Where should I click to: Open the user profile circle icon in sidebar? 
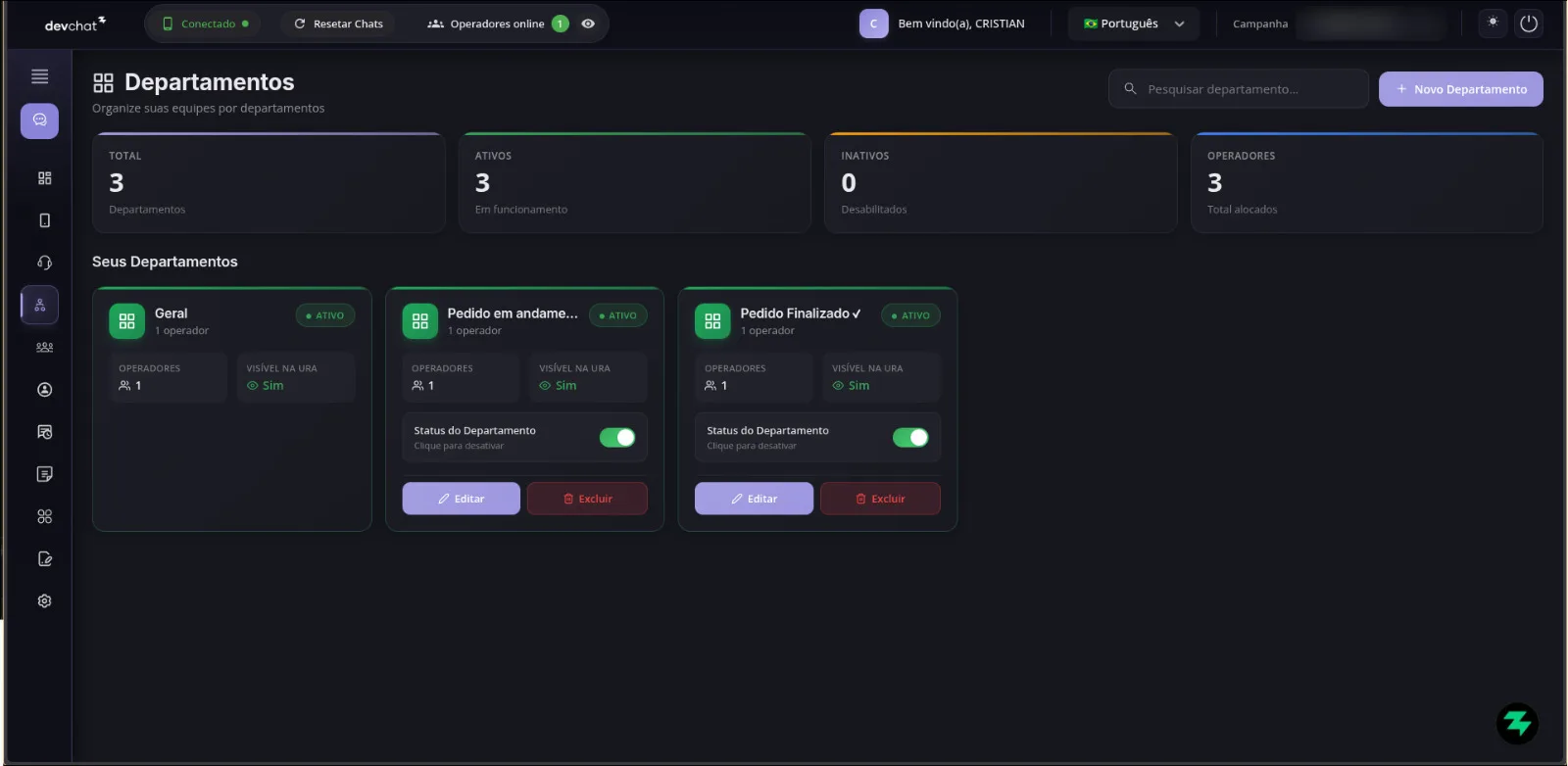click(44, 390)
